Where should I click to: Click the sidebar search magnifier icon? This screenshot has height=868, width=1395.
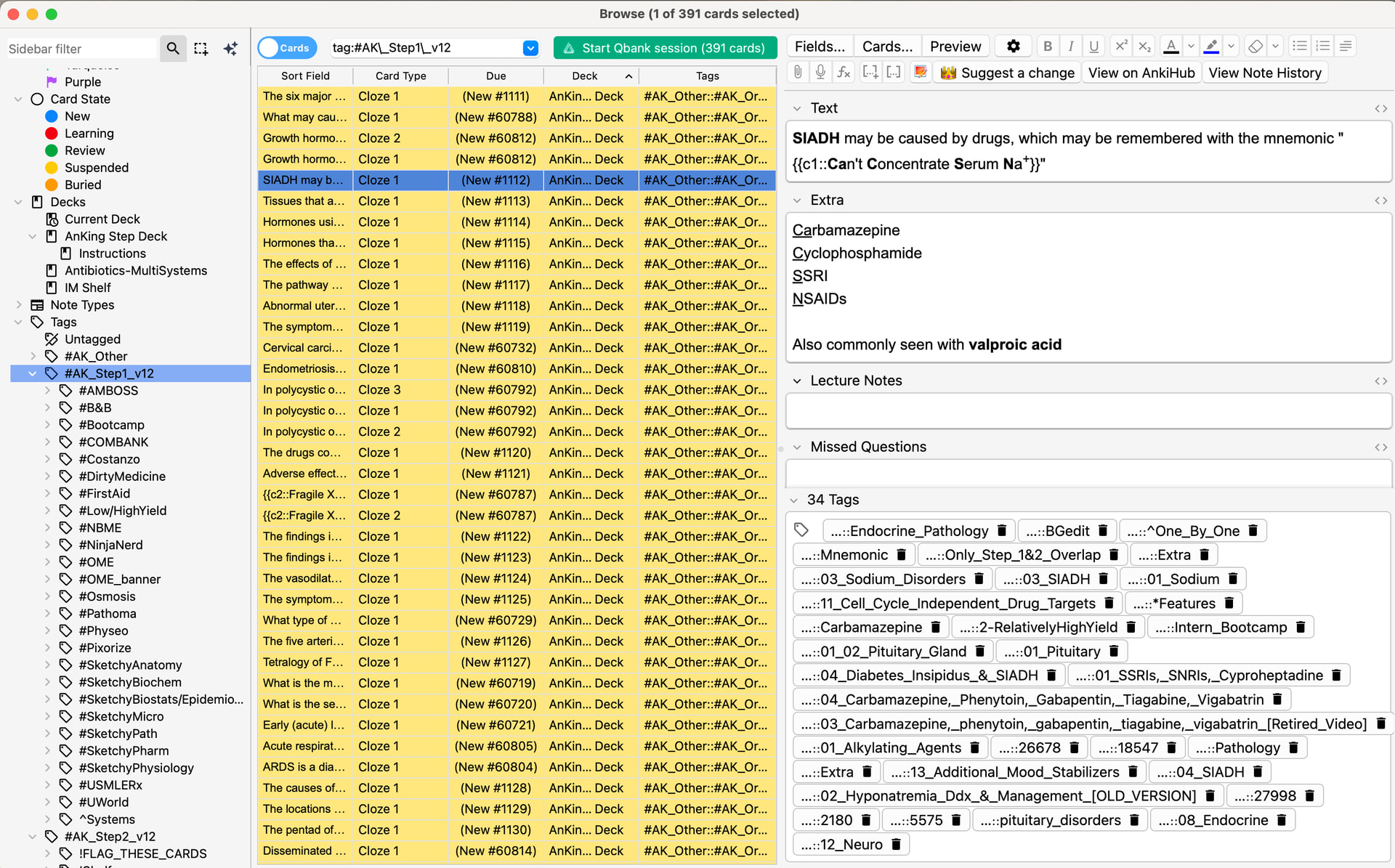click(173, 49)
